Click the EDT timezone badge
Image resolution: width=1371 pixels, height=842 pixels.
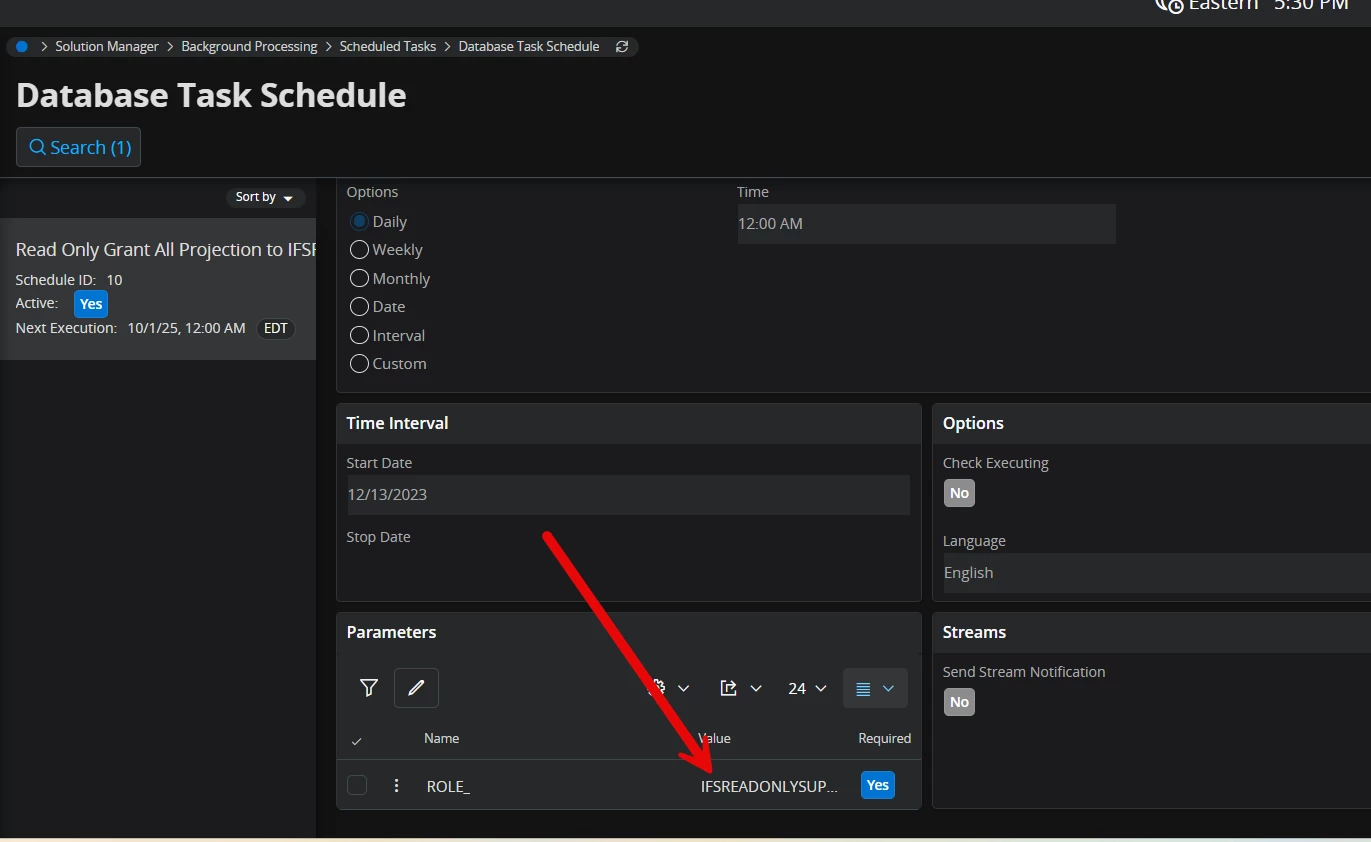[x=276, y=328]
